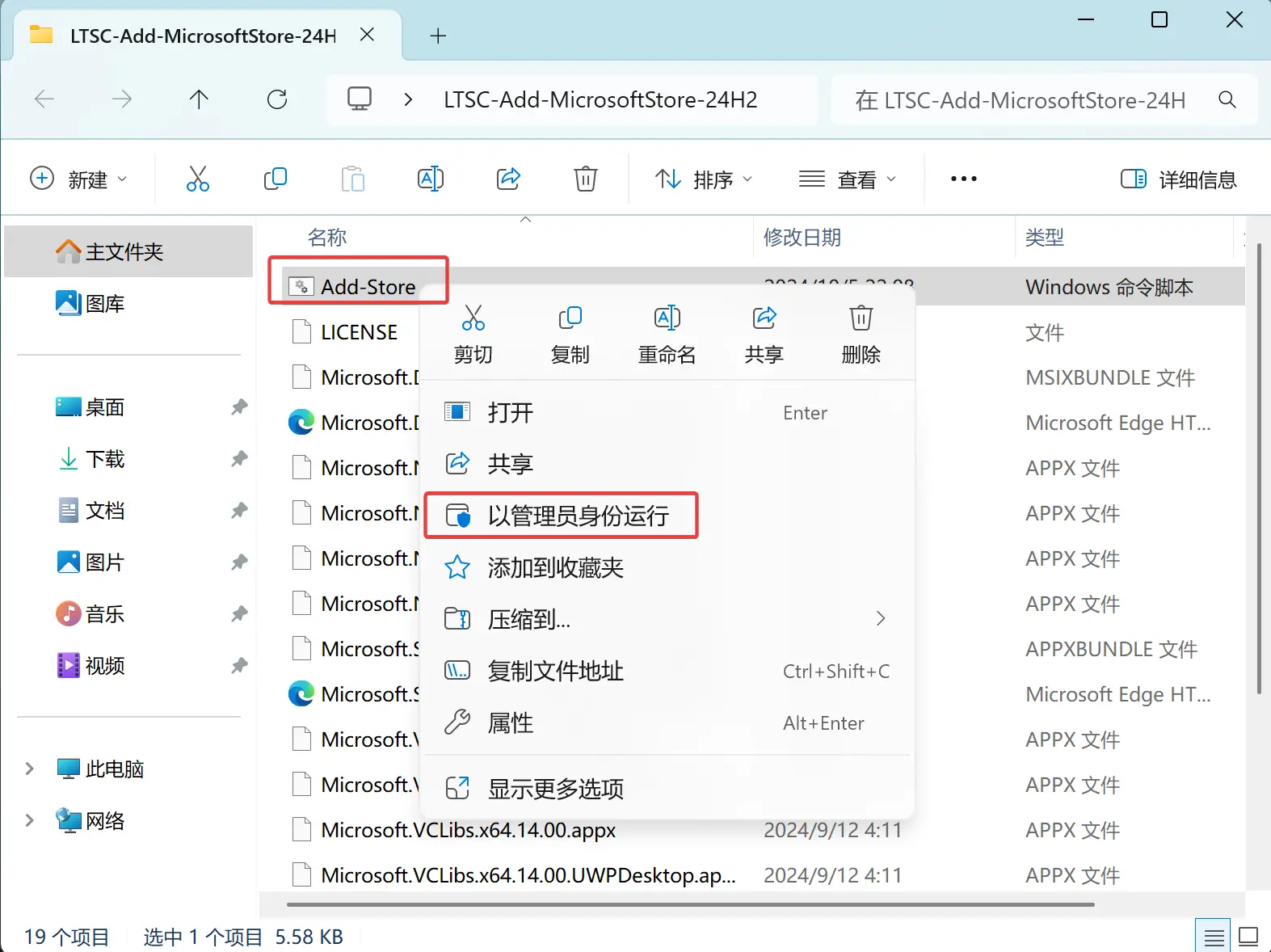The height and width of the screenshot is (952, 1271).
Task: Click the vertical scrollbar of the file list
Action: 1259,469
